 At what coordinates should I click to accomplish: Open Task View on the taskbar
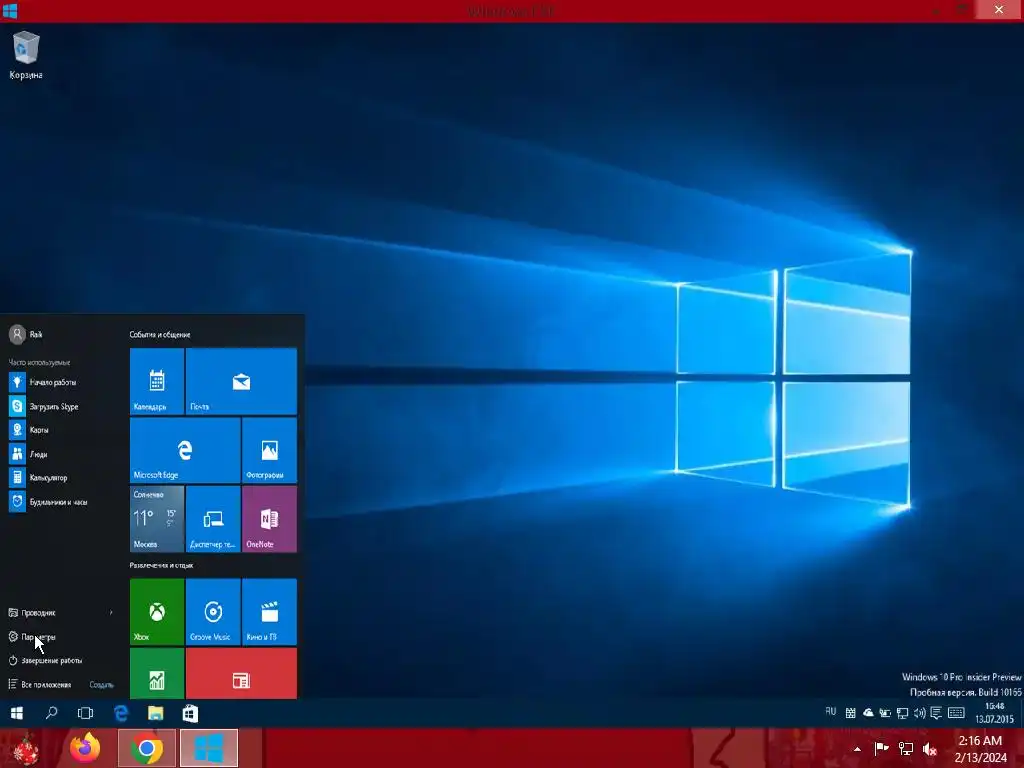point(86,713)
